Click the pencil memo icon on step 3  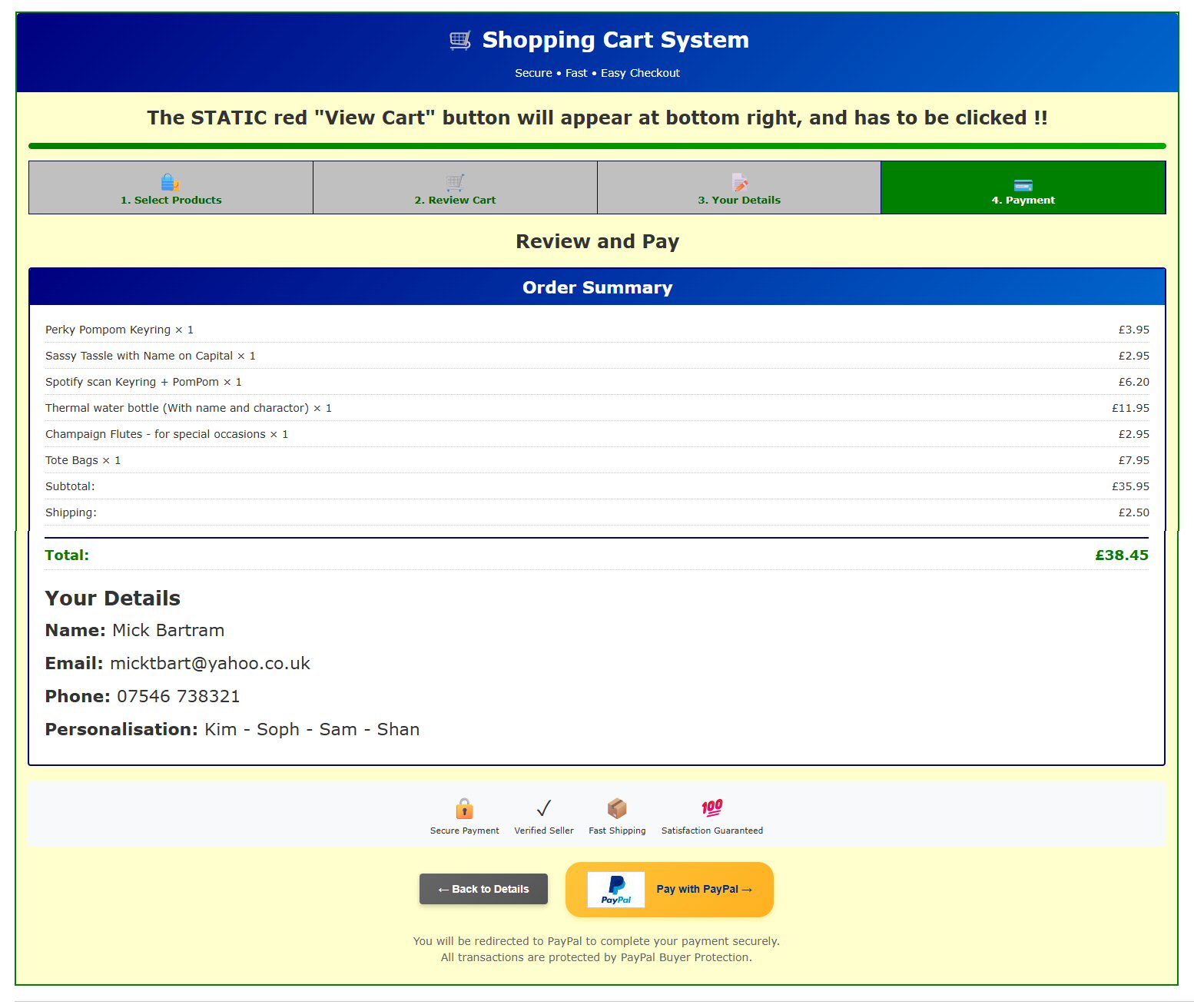coord(739,183)
